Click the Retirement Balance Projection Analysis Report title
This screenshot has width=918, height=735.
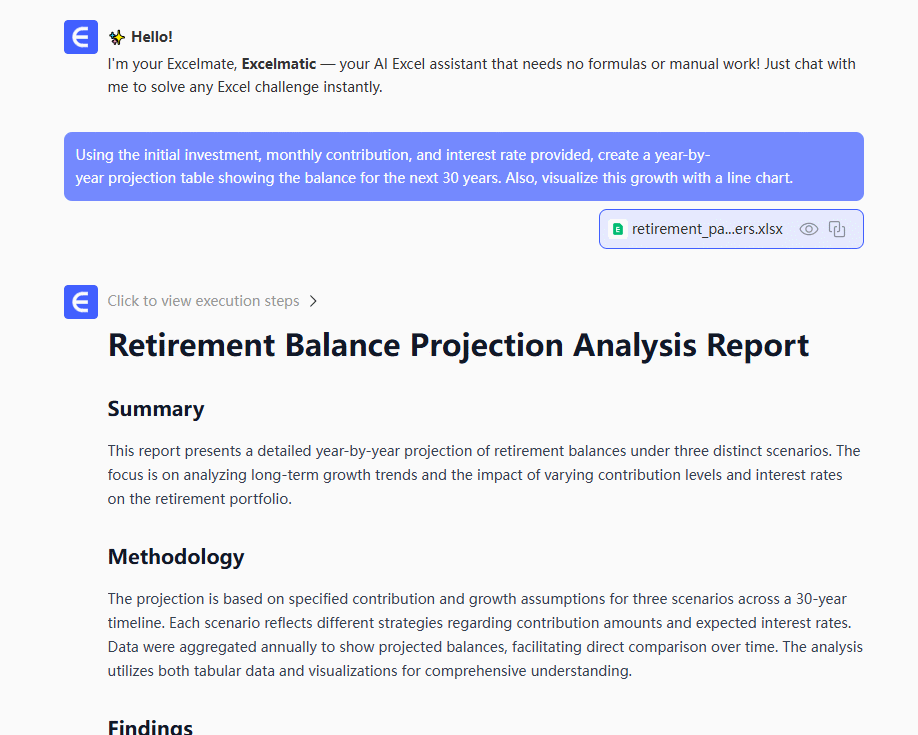[458, 345]
